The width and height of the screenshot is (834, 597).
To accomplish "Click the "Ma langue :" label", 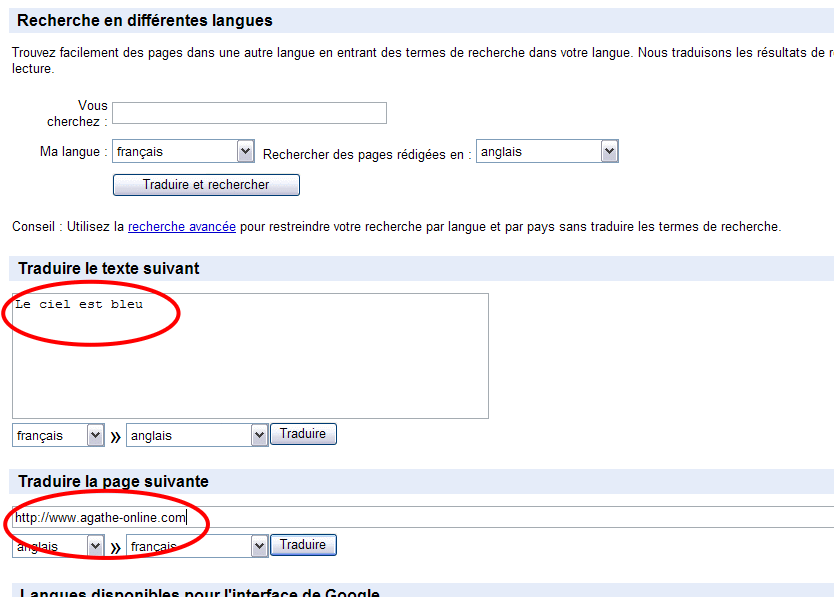I will (x=70, y=152).
